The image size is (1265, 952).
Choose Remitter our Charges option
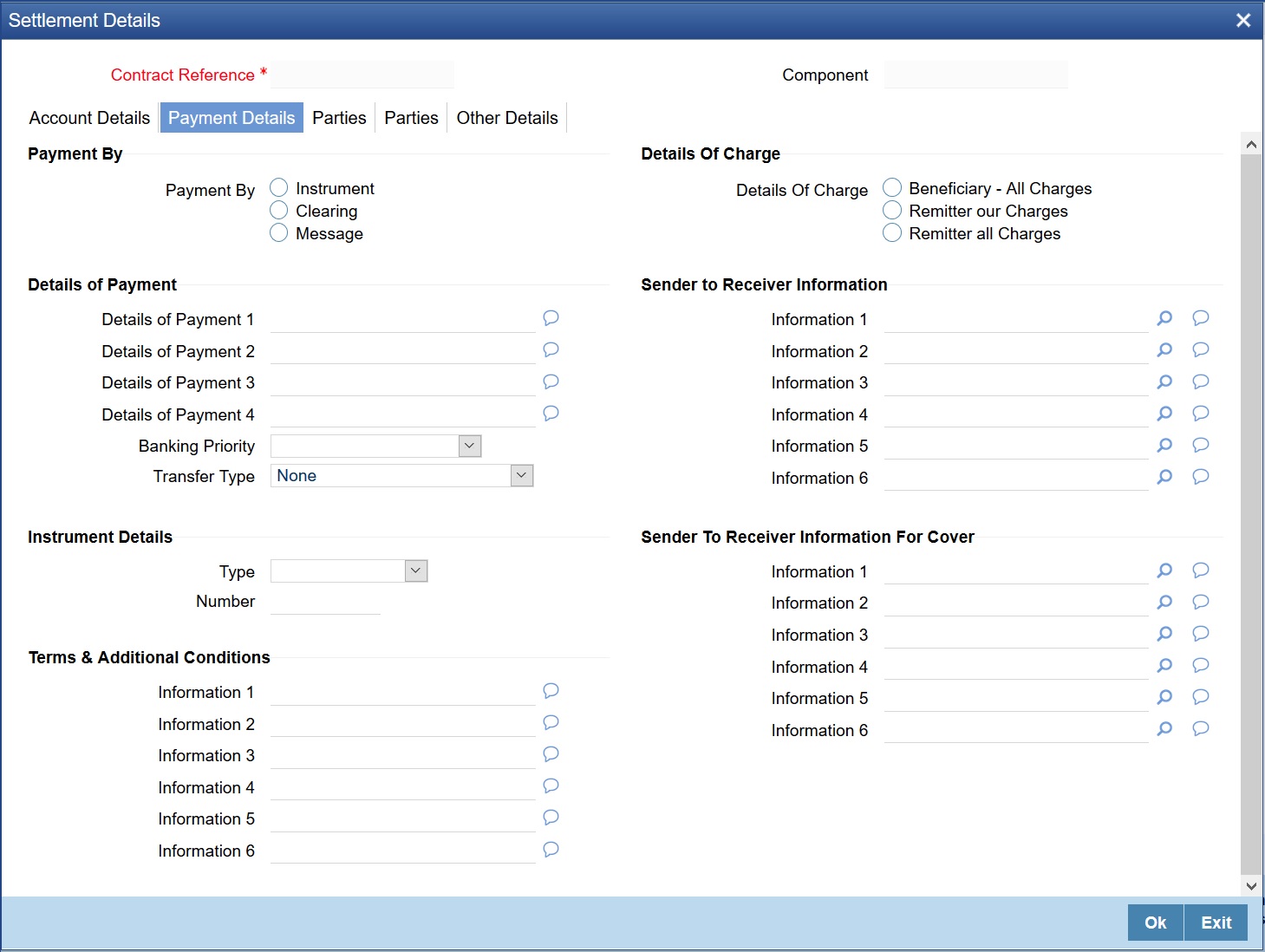892,210
